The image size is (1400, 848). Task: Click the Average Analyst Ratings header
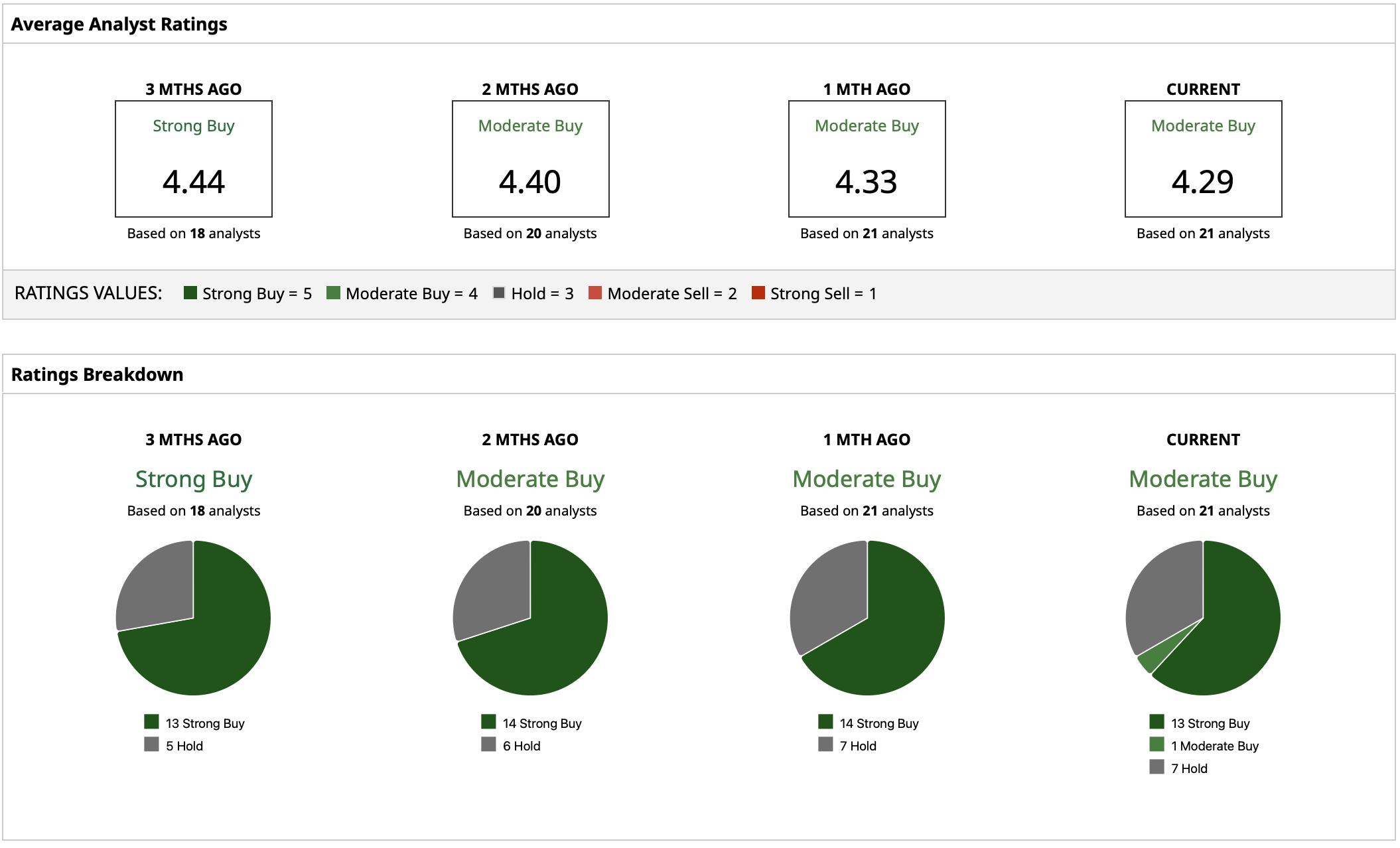tap(119, 25)
